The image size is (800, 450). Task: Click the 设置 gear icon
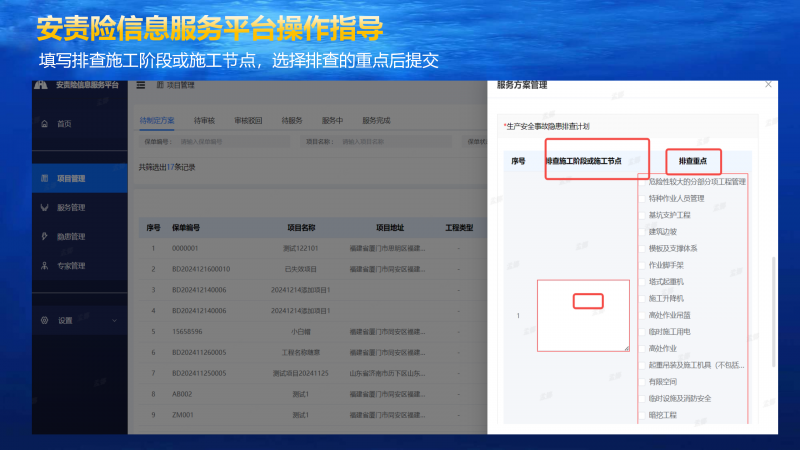pos(44,320)
